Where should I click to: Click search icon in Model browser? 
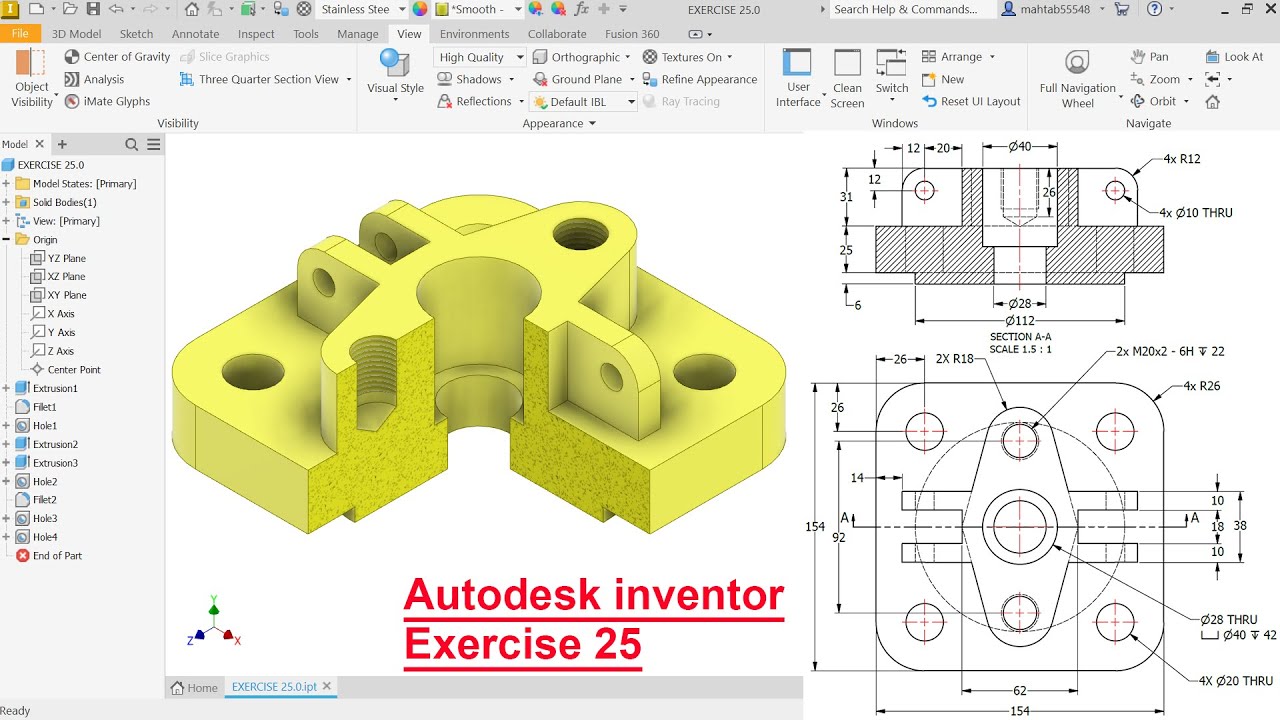click(131, 145)
